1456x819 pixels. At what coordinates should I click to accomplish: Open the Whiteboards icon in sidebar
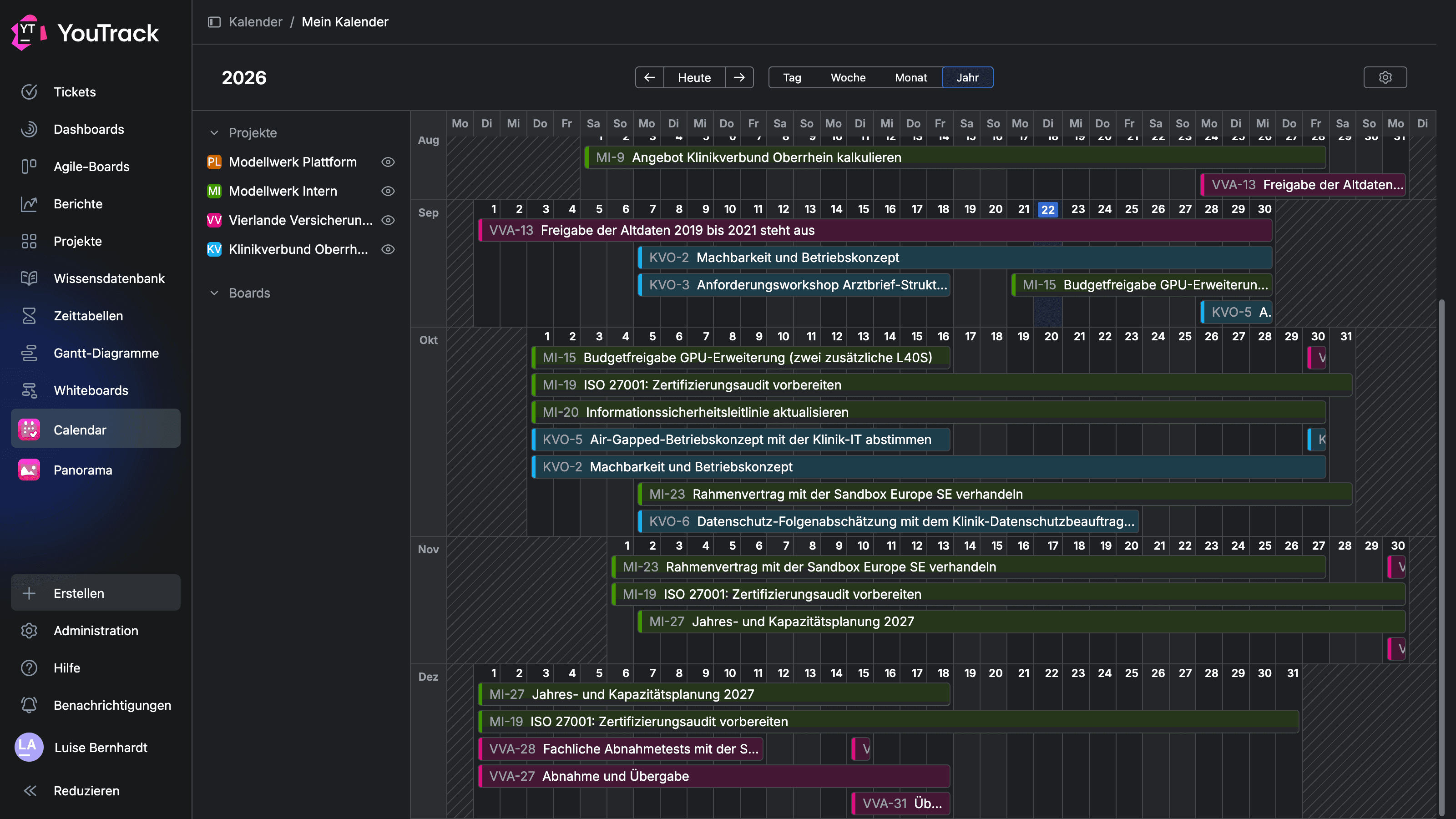[x=29, y=390]
